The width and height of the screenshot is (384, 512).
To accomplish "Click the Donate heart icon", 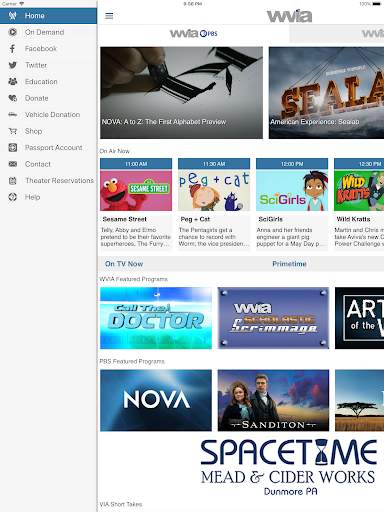I will pos(13,98).
